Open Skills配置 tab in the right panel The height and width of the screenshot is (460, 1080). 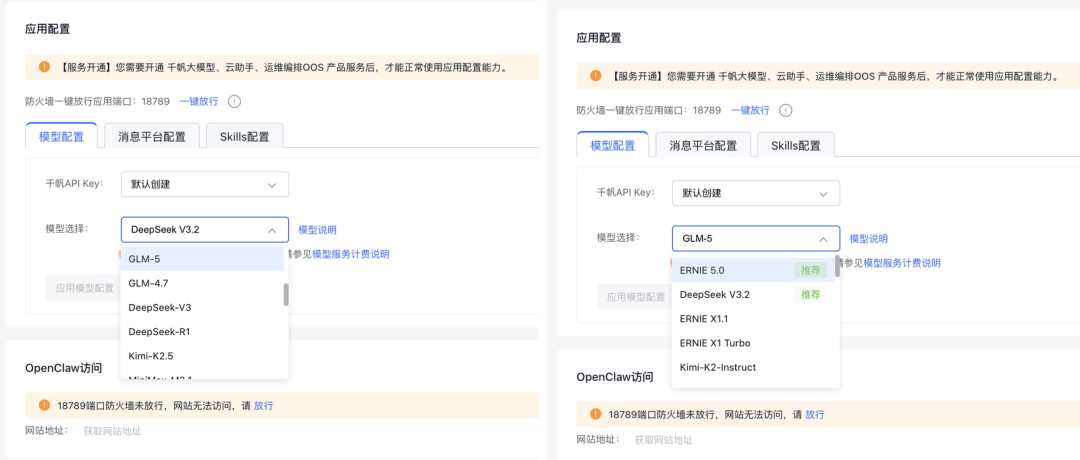(795, 145)
